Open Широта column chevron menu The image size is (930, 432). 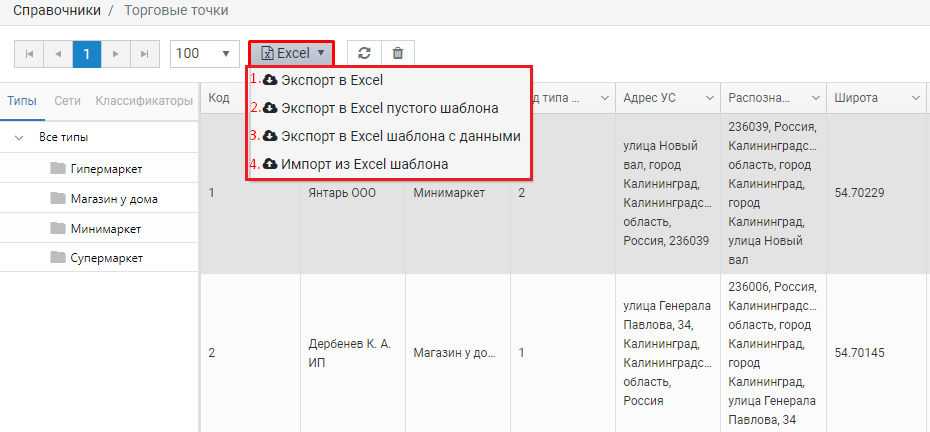(x=916, y=99)
